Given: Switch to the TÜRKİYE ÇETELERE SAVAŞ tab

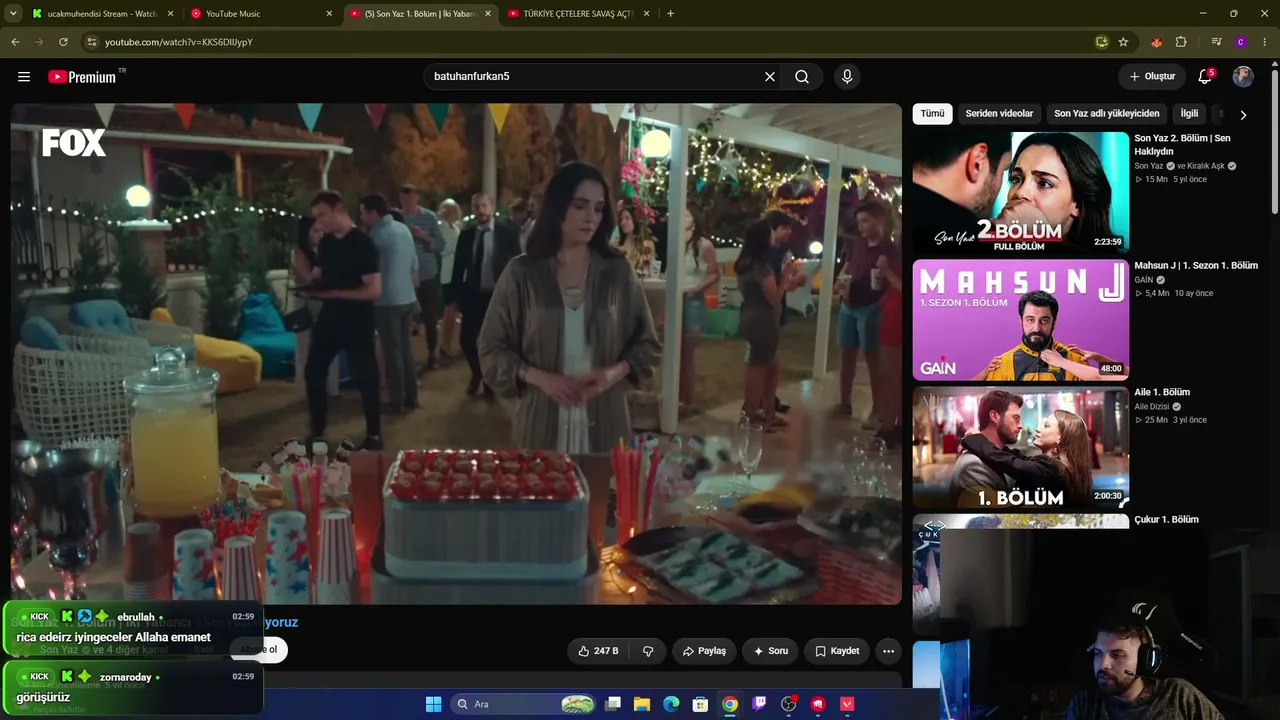Looking at the screenshot, I should [580, 14].
